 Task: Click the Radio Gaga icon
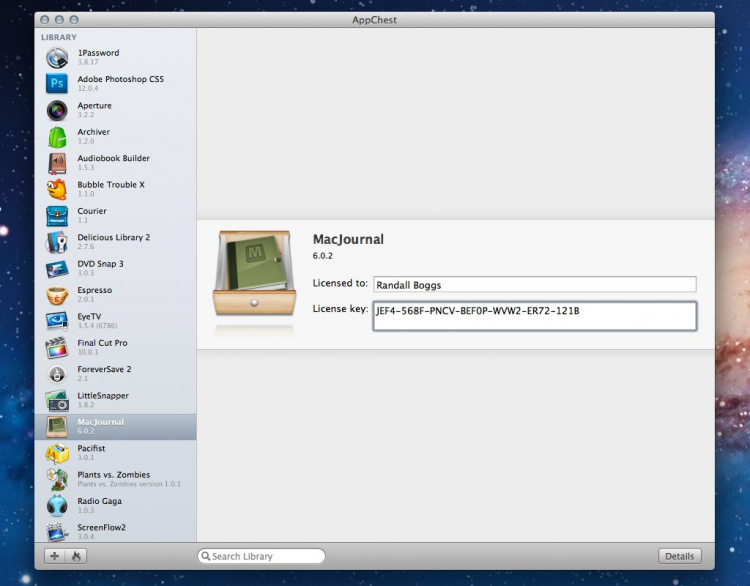click(57, 506)
